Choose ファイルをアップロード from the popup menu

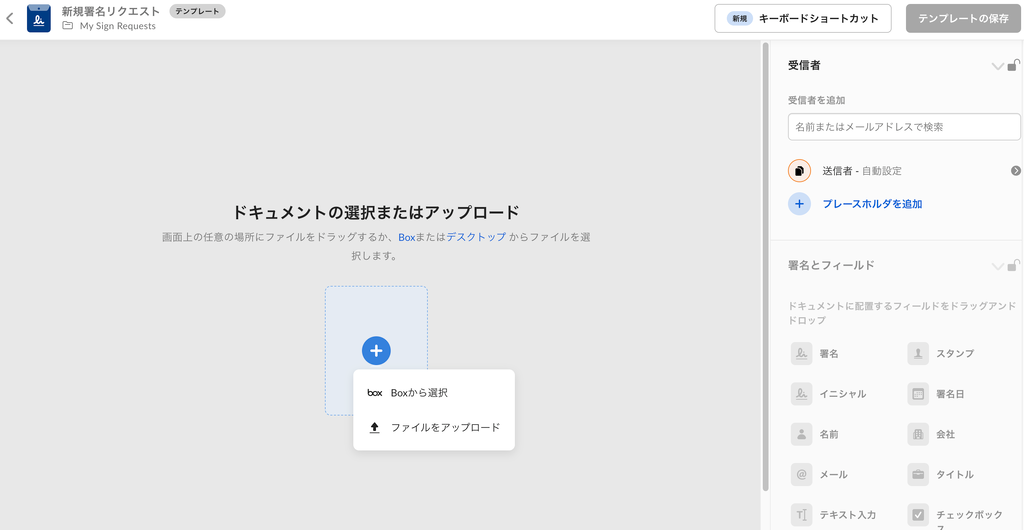click(444, 427)
